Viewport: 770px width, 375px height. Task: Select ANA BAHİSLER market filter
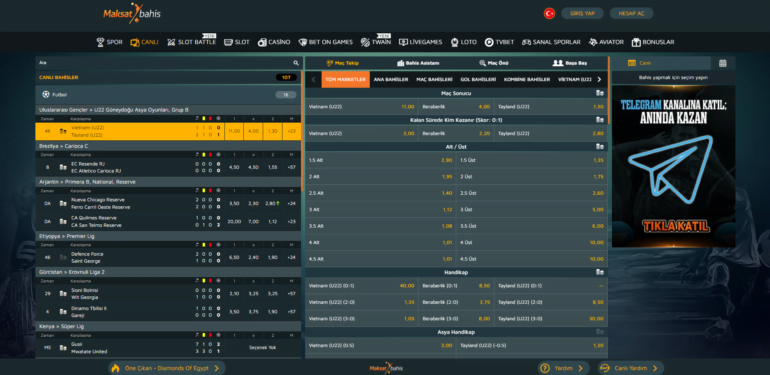pyautogui.click(x=391, y=80)
